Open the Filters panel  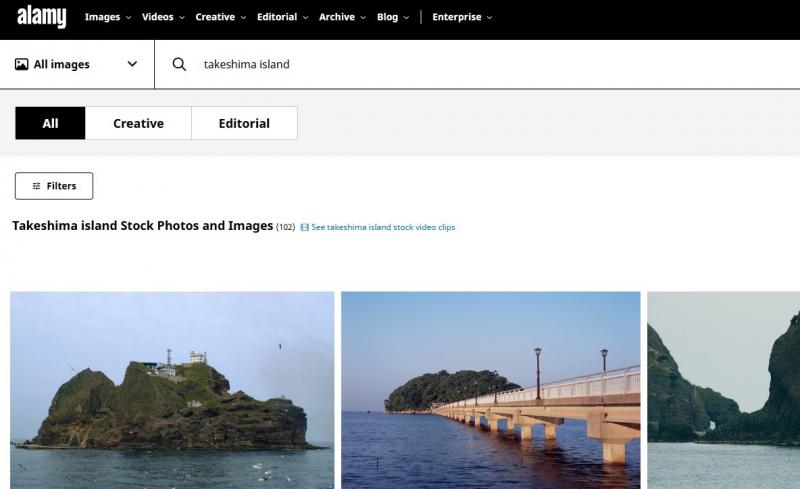(x=54, y=186)
